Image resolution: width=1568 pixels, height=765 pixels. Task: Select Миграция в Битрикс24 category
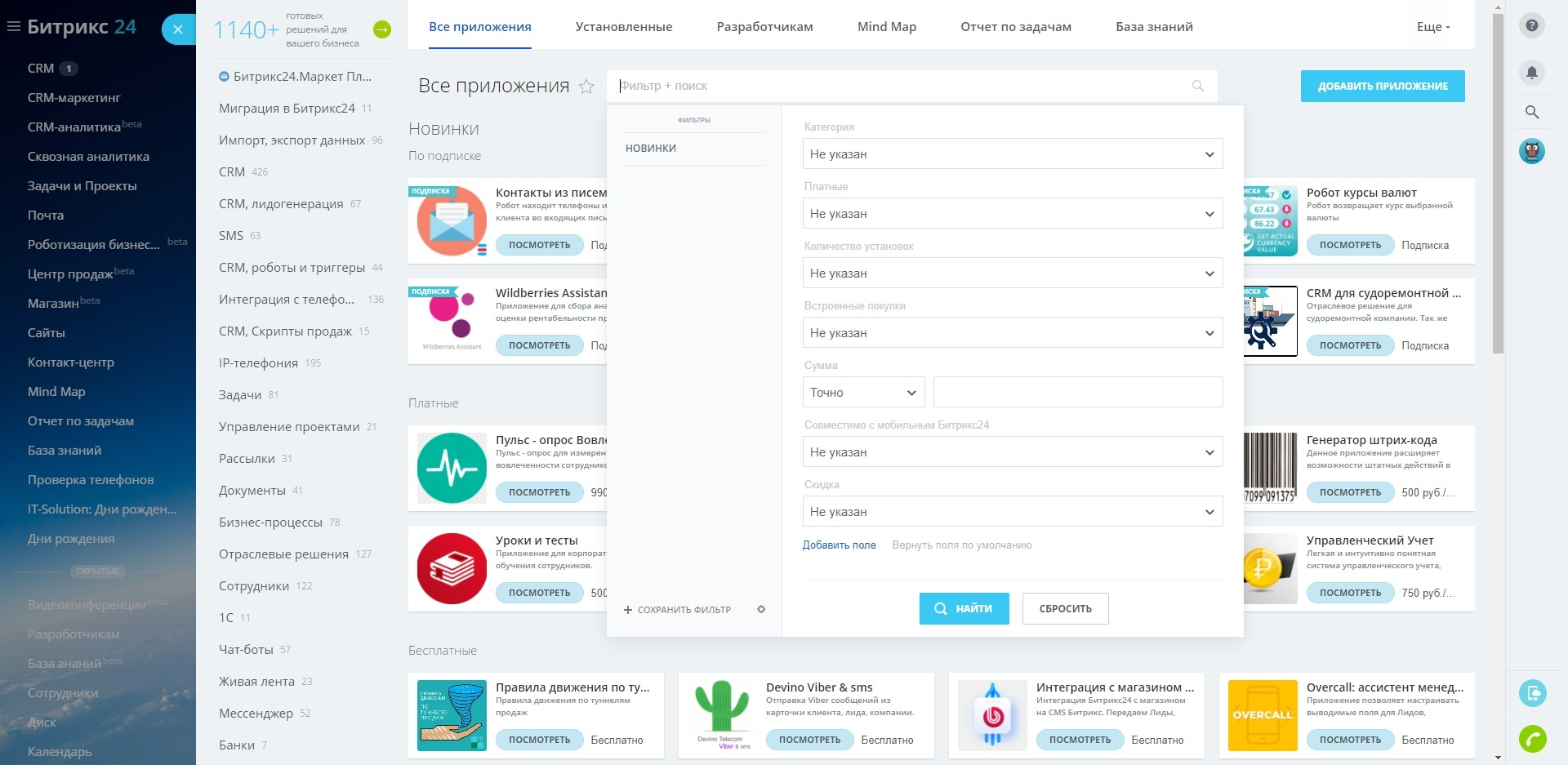287,109
